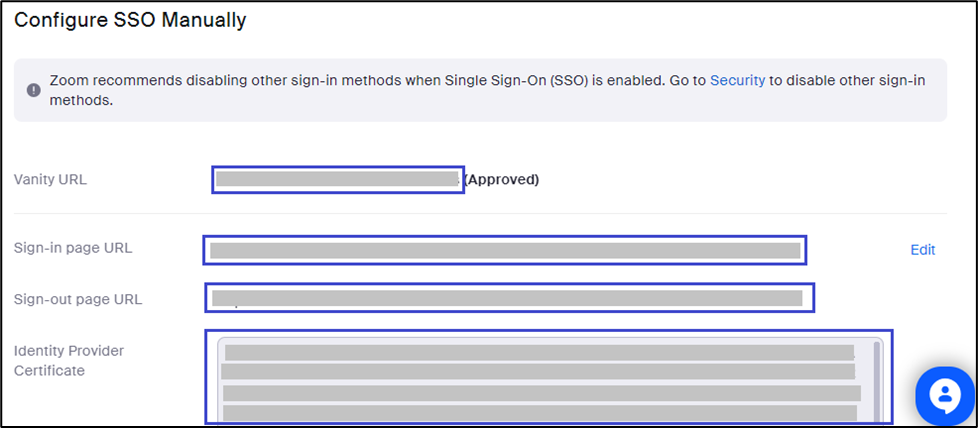978x428 pixels.
Task: Click the Sign-out page URL value field
Action: pyautogui.click(x=509, y=298)
